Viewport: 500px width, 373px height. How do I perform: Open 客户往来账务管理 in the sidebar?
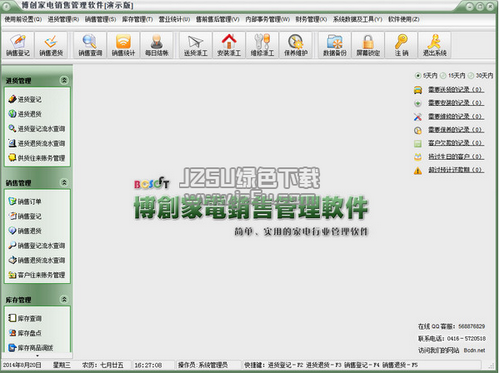pyautogui.click(x=37, y=275)
